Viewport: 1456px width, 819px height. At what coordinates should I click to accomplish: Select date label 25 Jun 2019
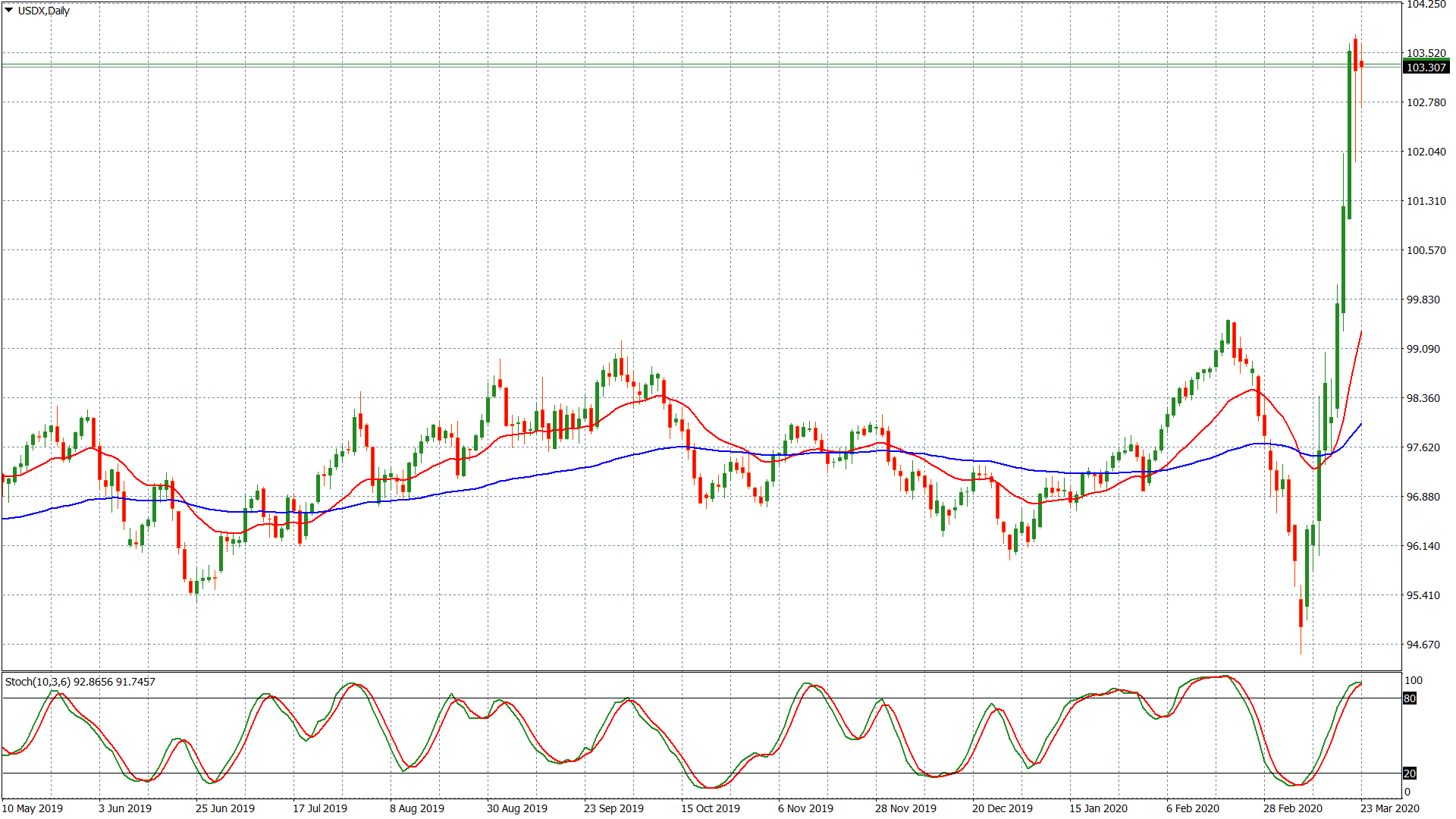(225, 808)
